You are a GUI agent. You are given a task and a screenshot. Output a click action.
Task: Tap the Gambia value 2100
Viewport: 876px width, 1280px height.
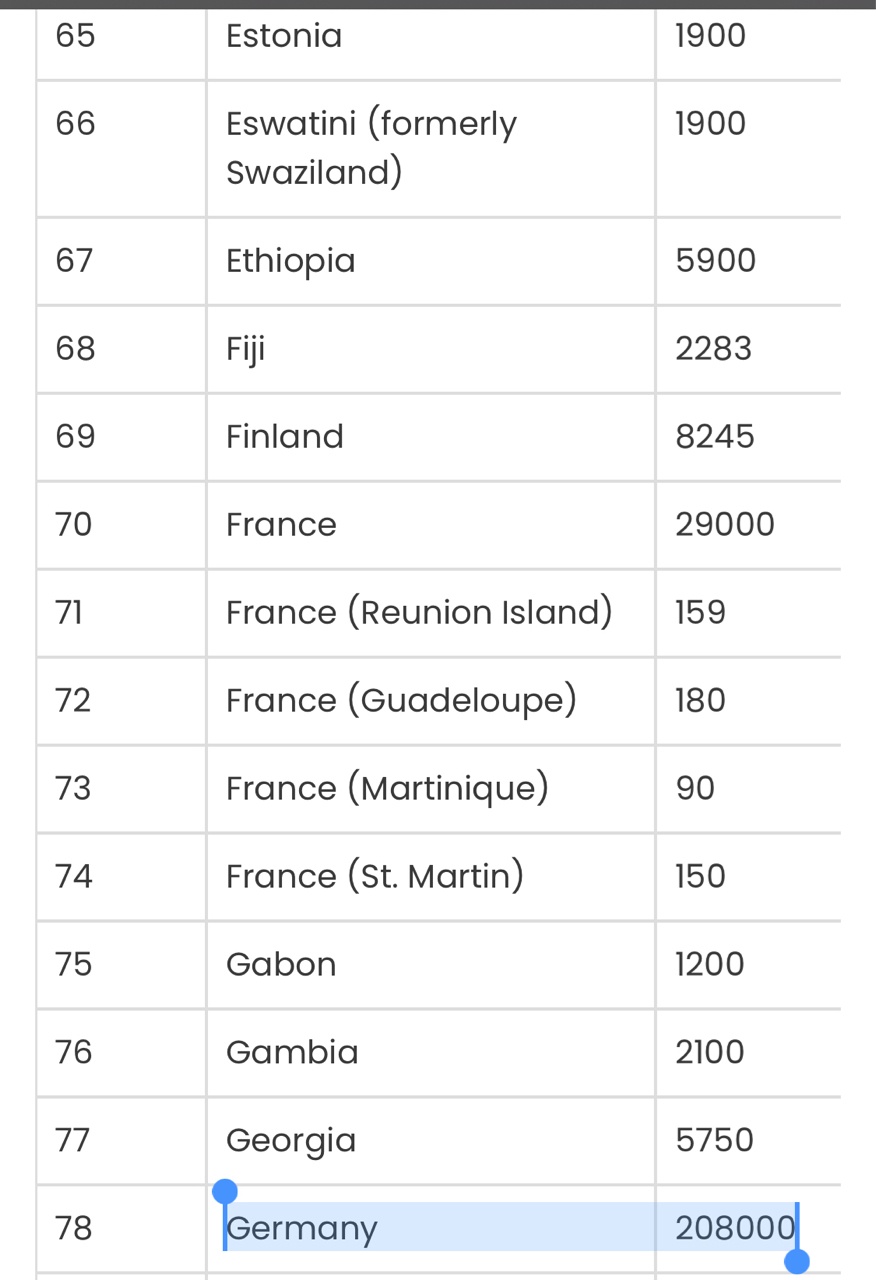(710, 1052)
